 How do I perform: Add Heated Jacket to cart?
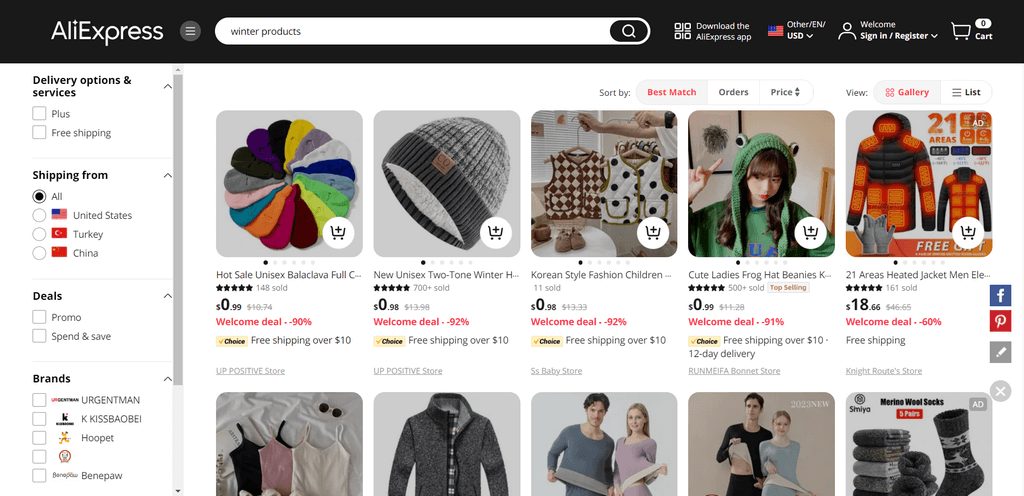[967, 232]
